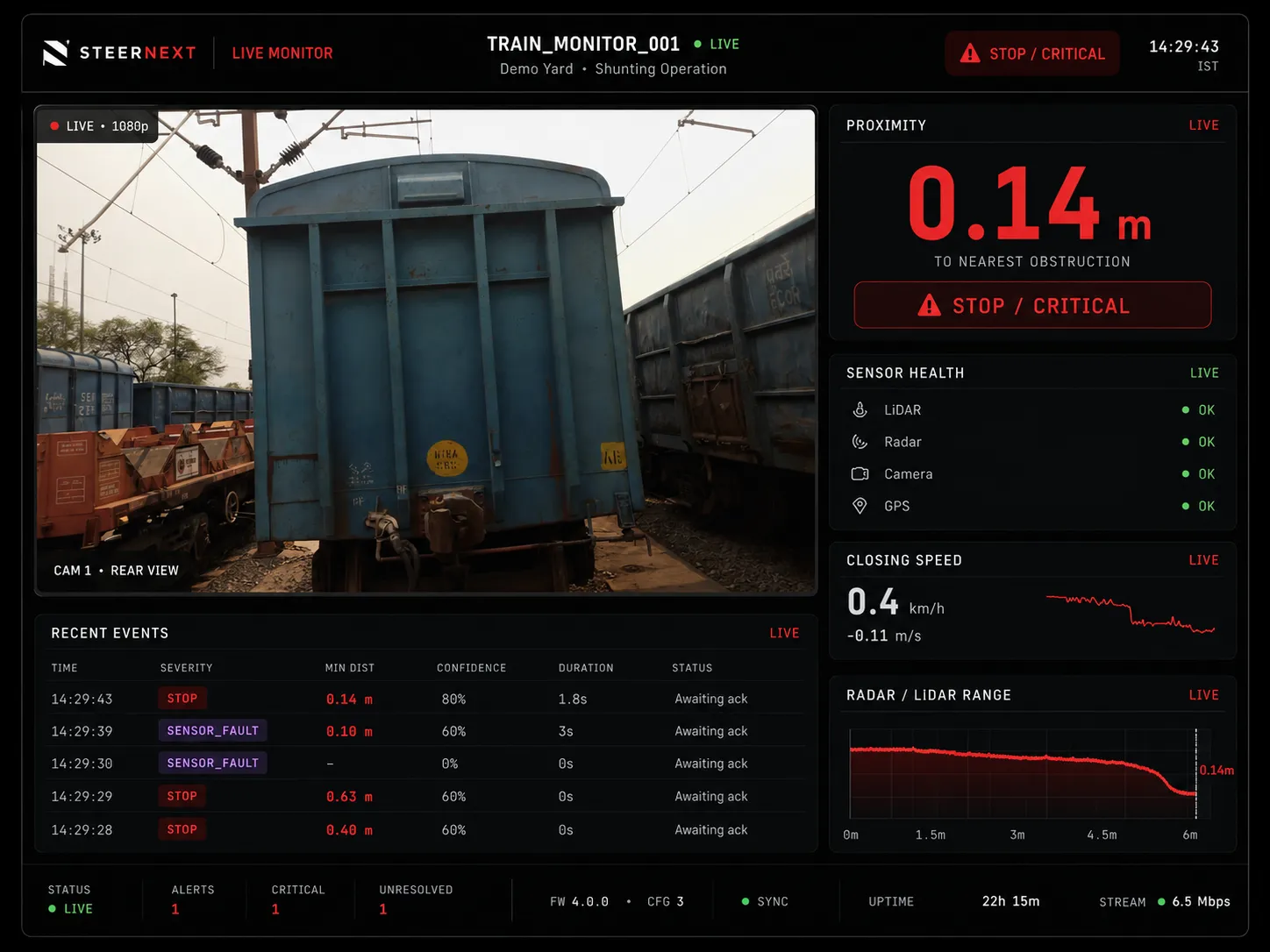Select the 14:29:43 STOP event badge
Viewport: 1270px width, 952px height.
pos(182,699)
